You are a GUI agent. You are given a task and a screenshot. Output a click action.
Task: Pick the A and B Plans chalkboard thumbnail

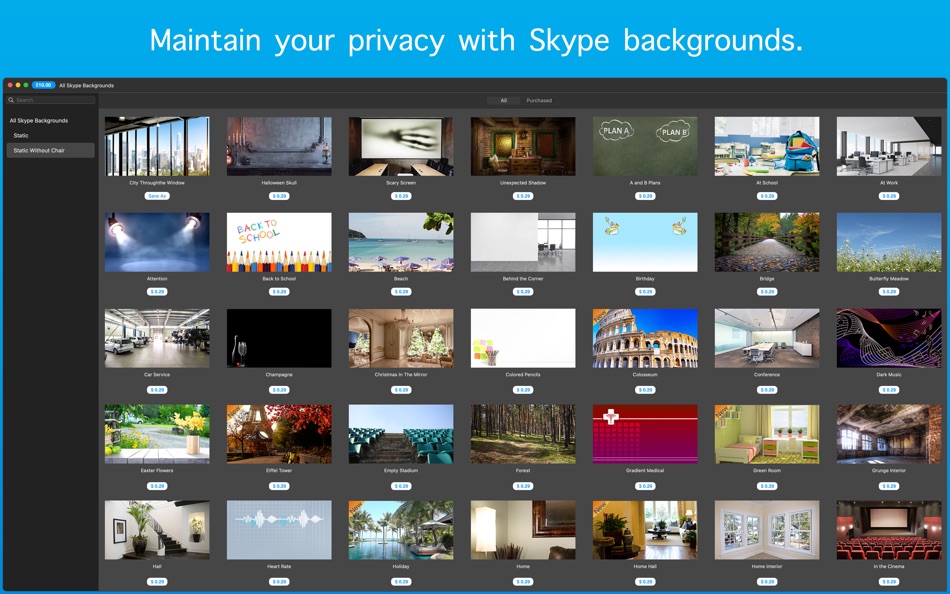645,146
